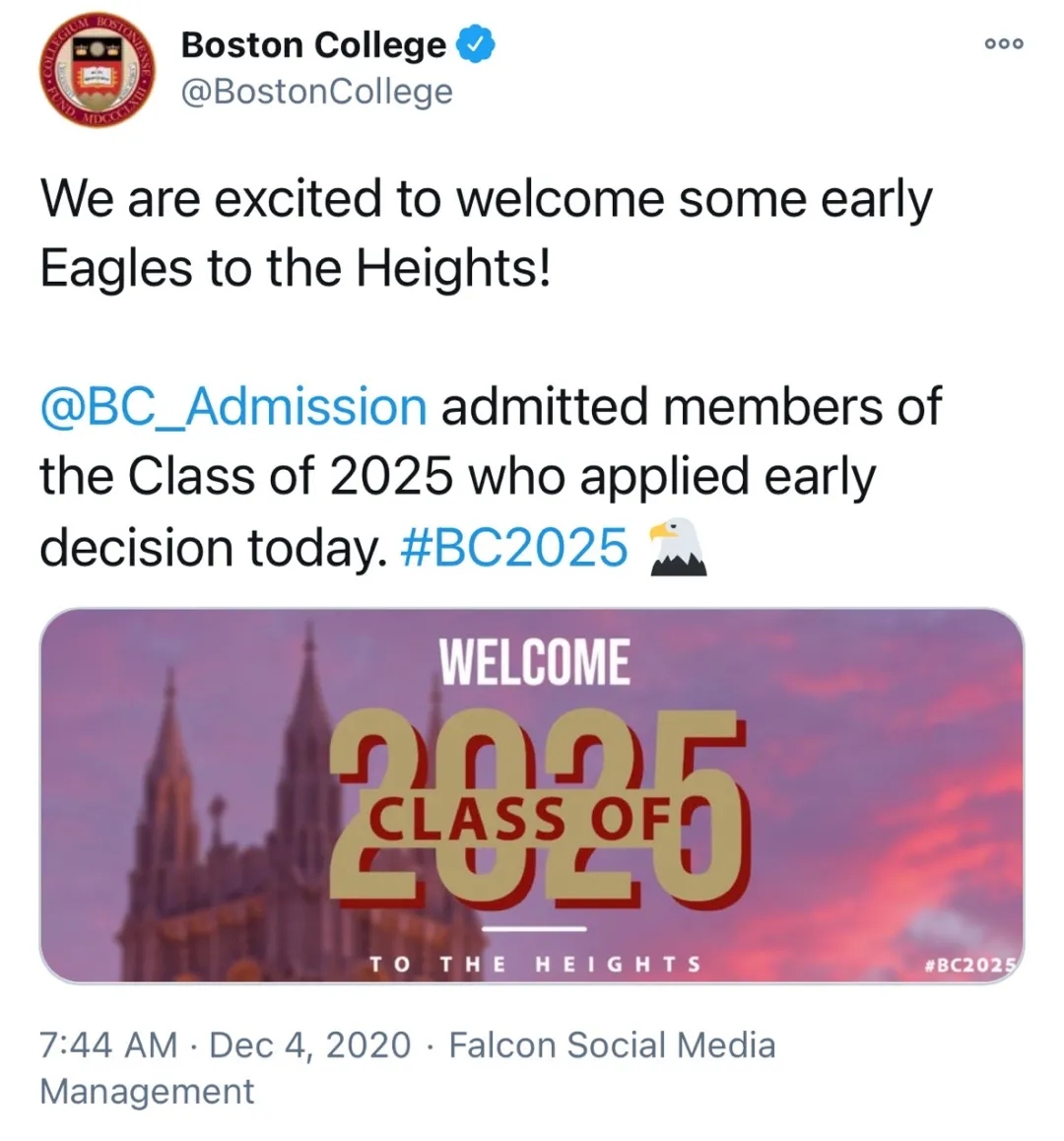Click the WELCOME heading in the banner
This screenshot has height=1141, width=1064.
533,662
